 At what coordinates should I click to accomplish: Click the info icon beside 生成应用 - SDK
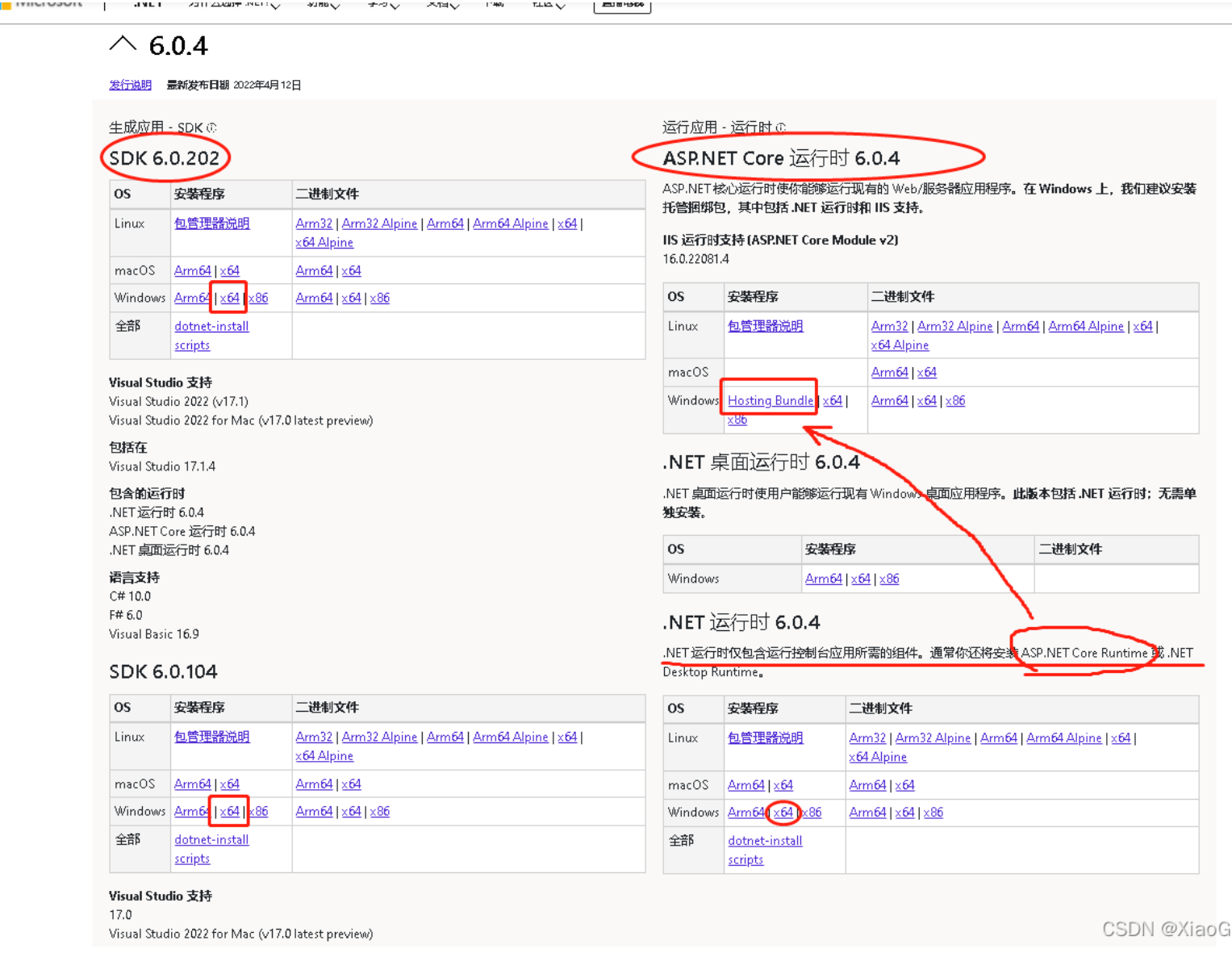point(211,127)
